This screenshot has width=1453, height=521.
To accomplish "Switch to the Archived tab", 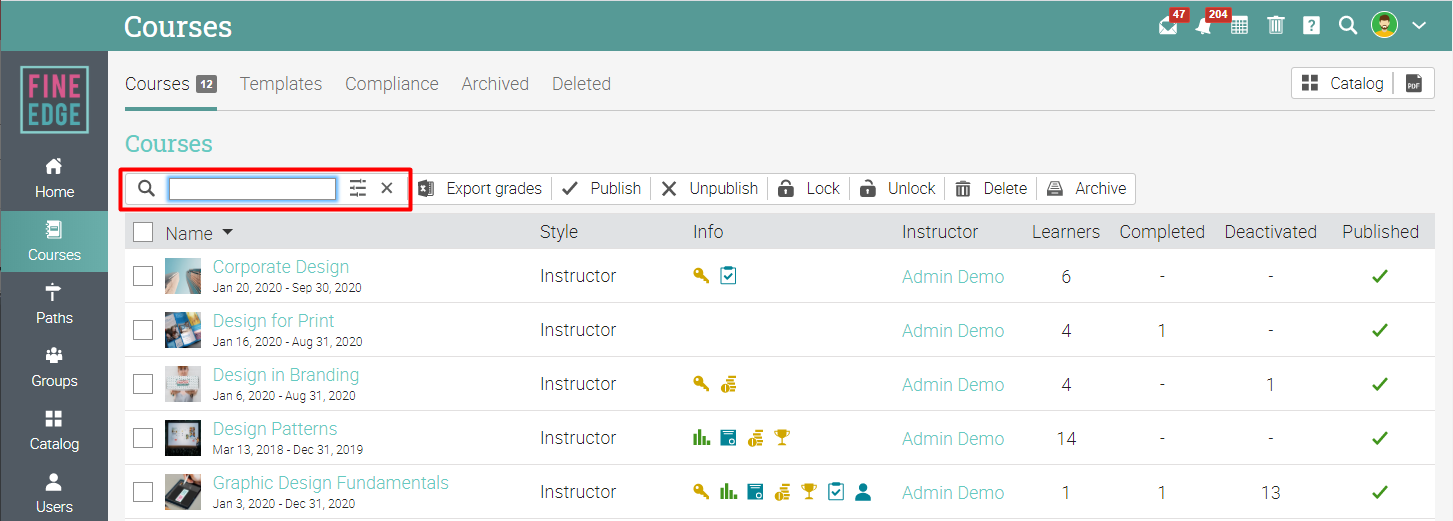I will pyautogui.click(x=495, y=84).
